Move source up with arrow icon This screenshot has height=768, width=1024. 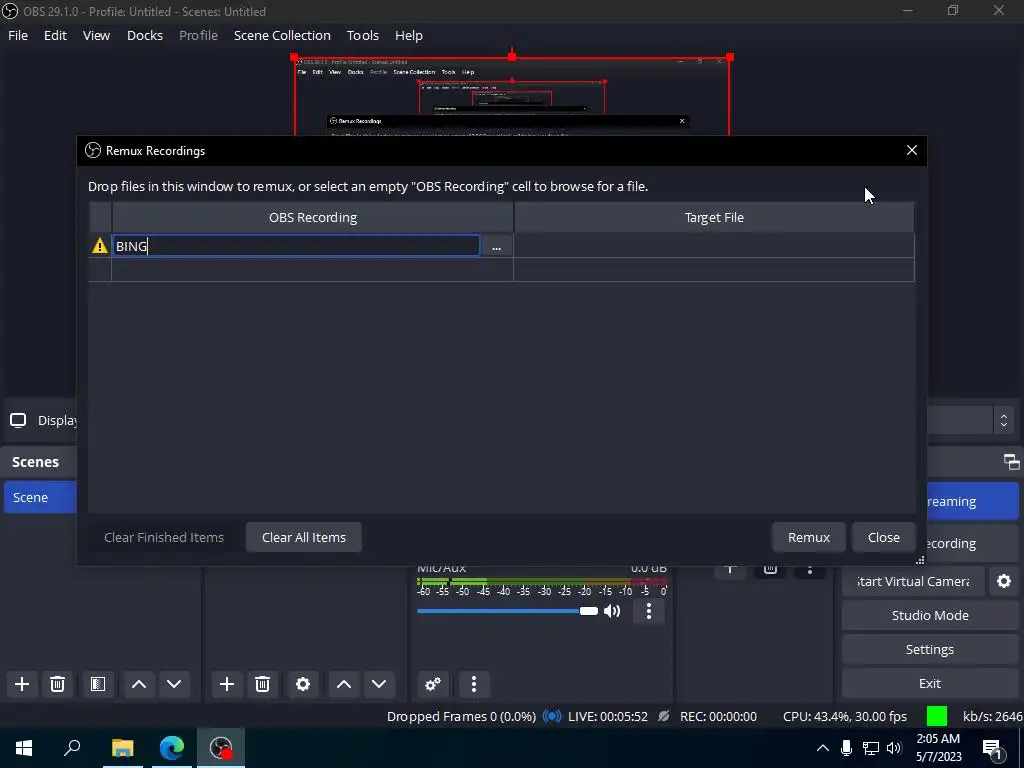[344, 684]
